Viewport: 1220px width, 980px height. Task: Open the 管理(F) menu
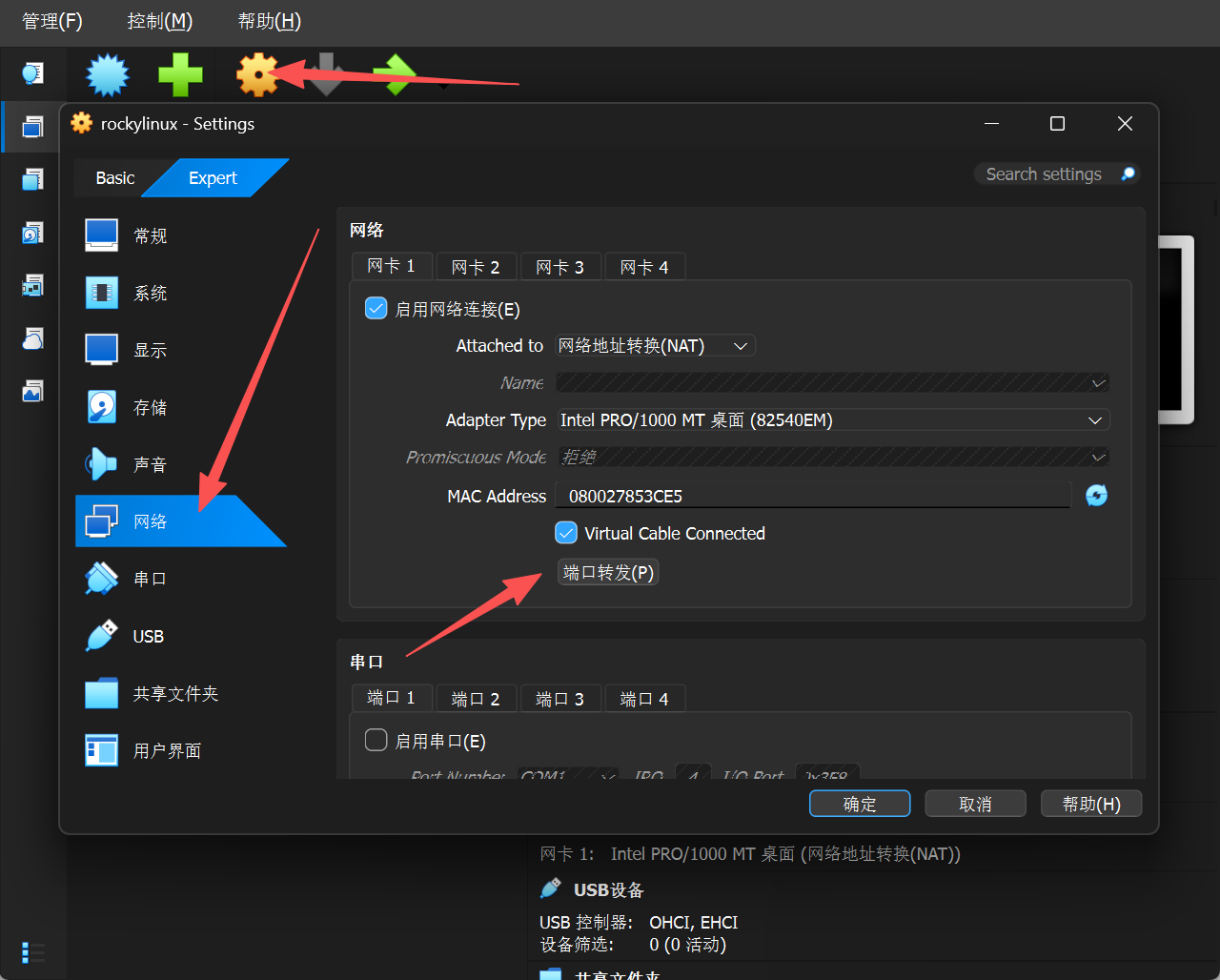(x=52, y=21)
